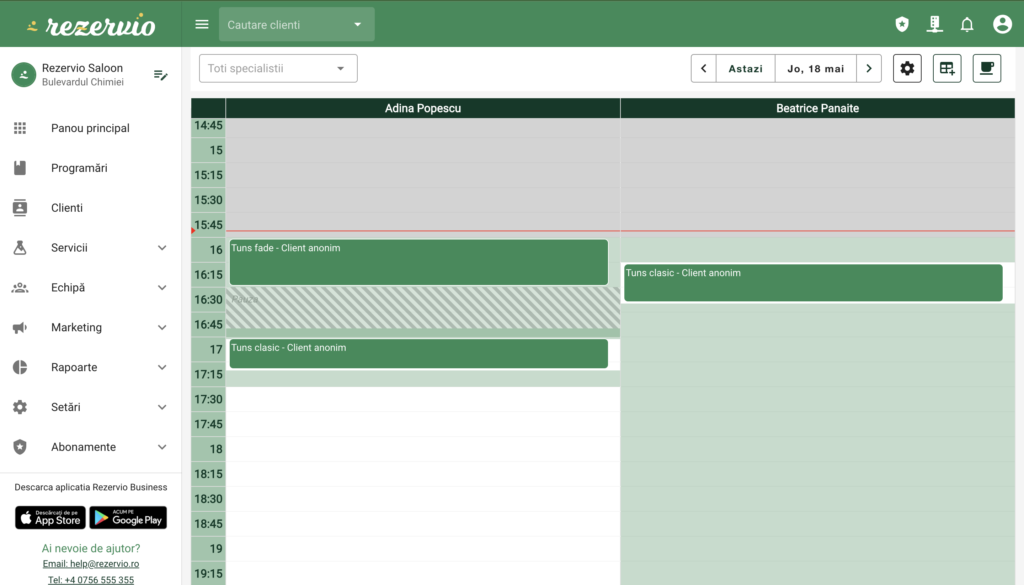Click the add appointment table icon
Image resolution: width=1024 pixels, height=585 pixels.
point(947,68)
